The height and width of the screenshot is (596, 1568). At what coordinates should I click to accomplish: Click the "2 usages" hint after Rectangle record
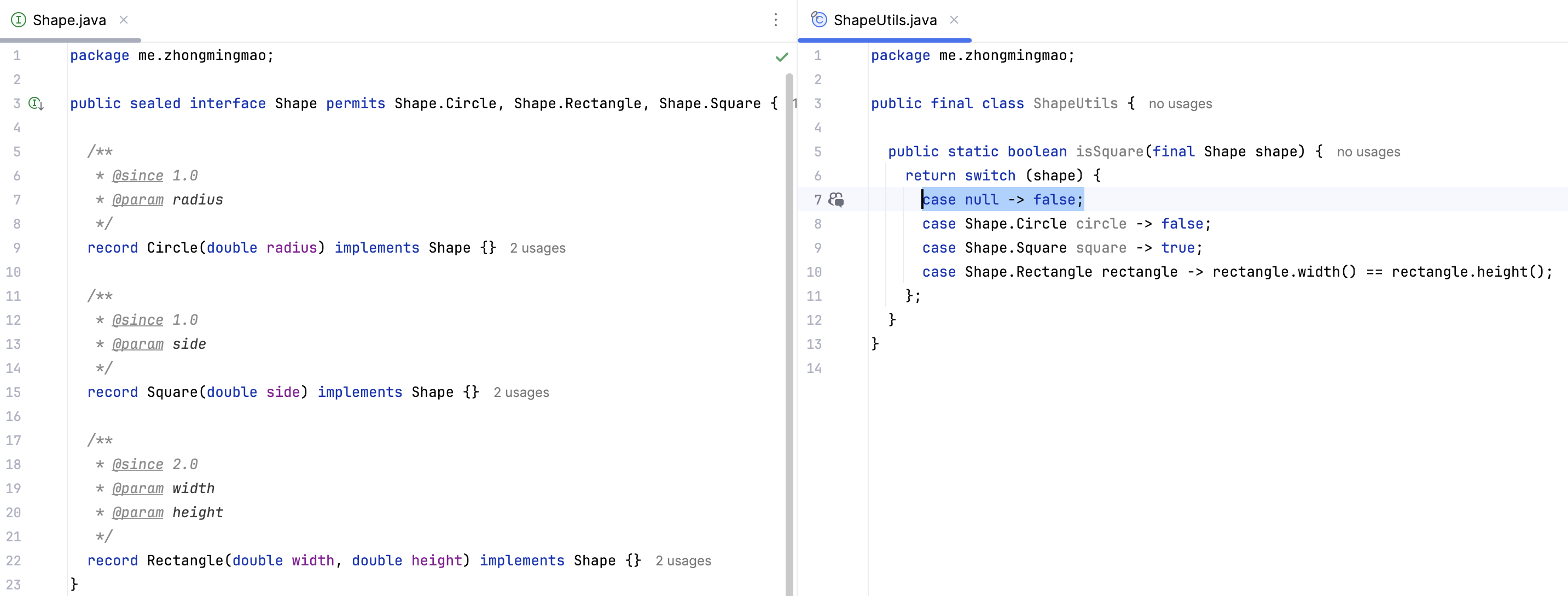pyautogui.click(x=683, y=560)
